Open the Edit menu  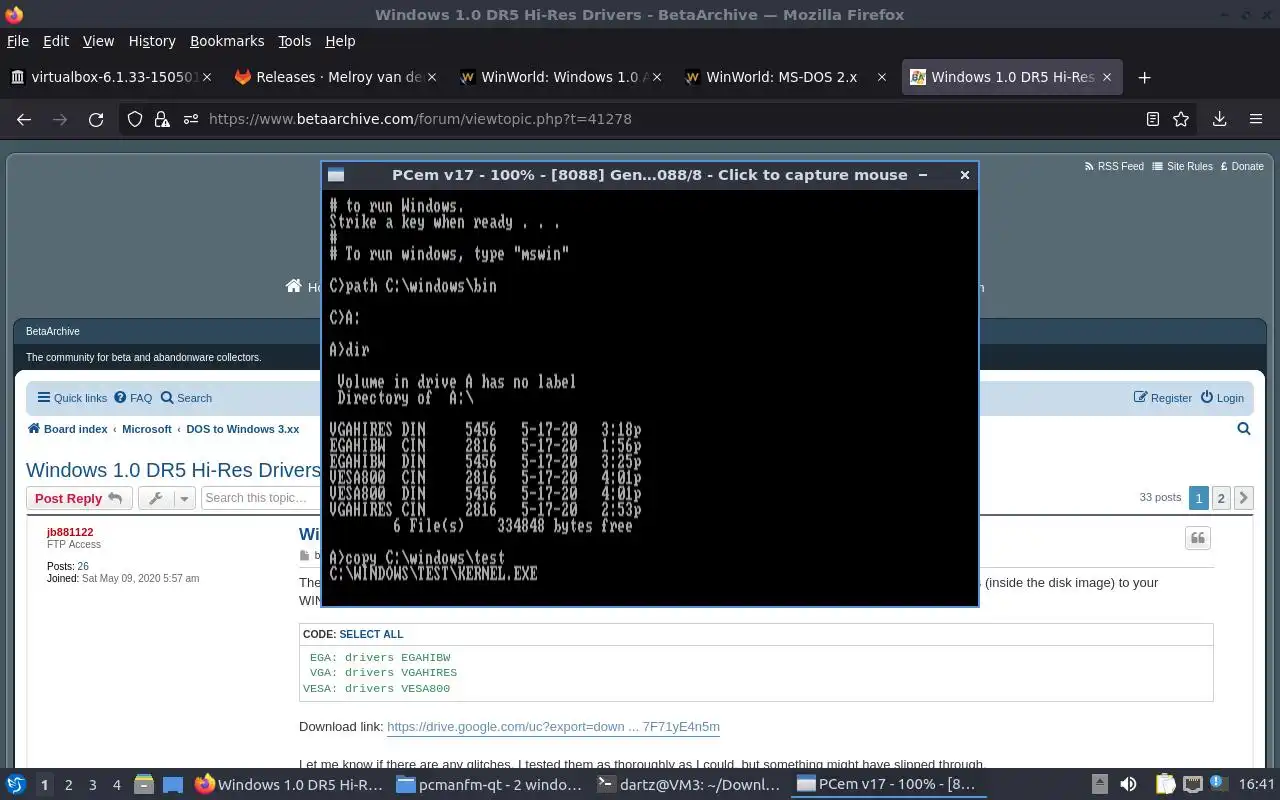tap(56, 41)
